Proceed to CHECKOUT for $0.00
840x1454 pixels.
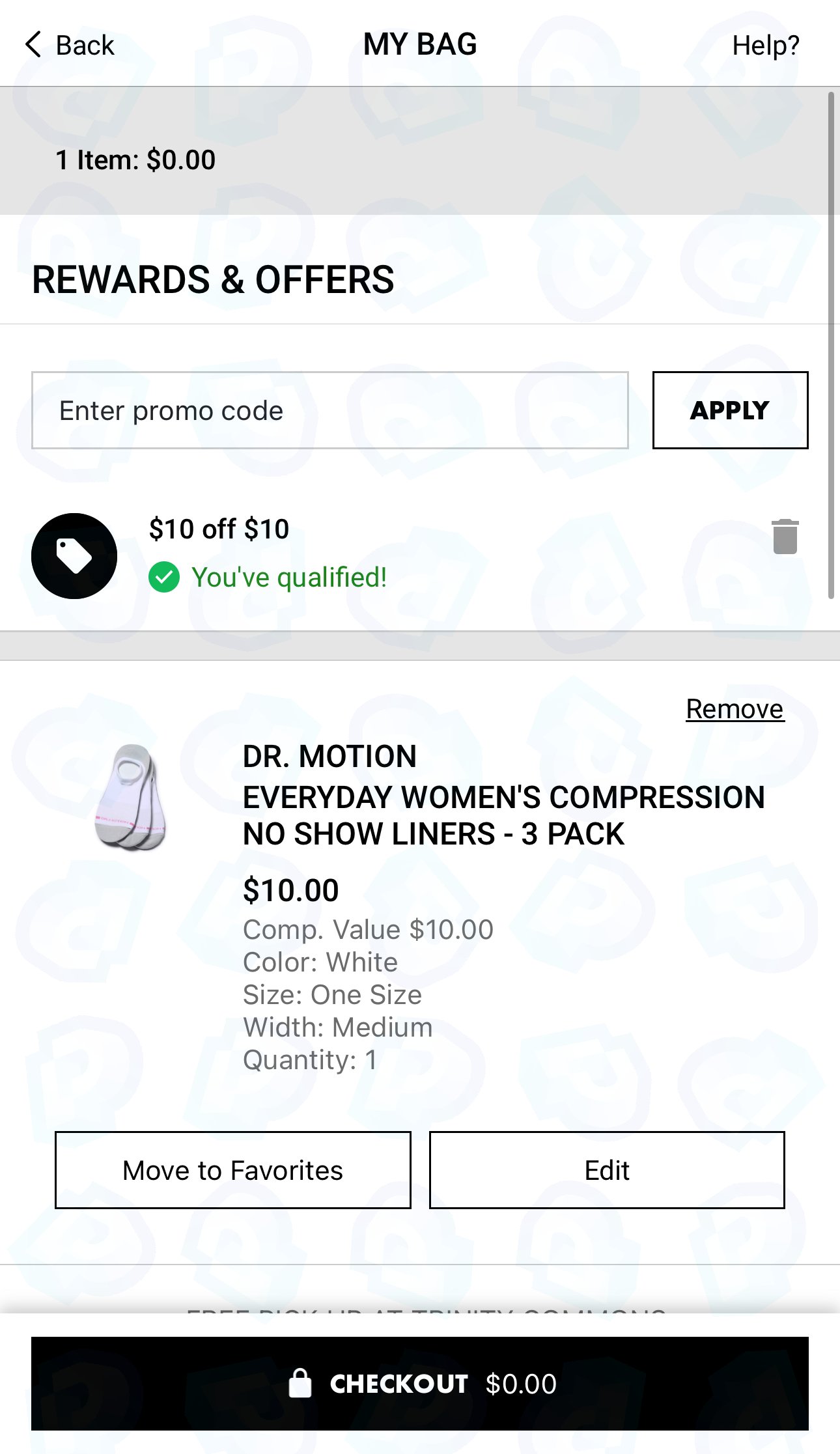420,1384
